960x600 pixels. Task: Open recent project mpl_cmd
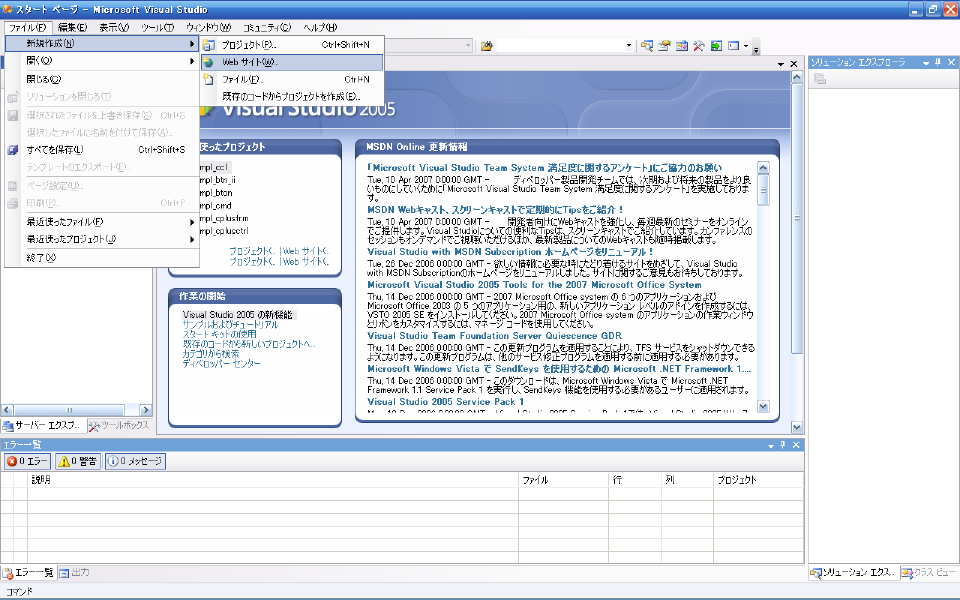click(x=216, y=206)
